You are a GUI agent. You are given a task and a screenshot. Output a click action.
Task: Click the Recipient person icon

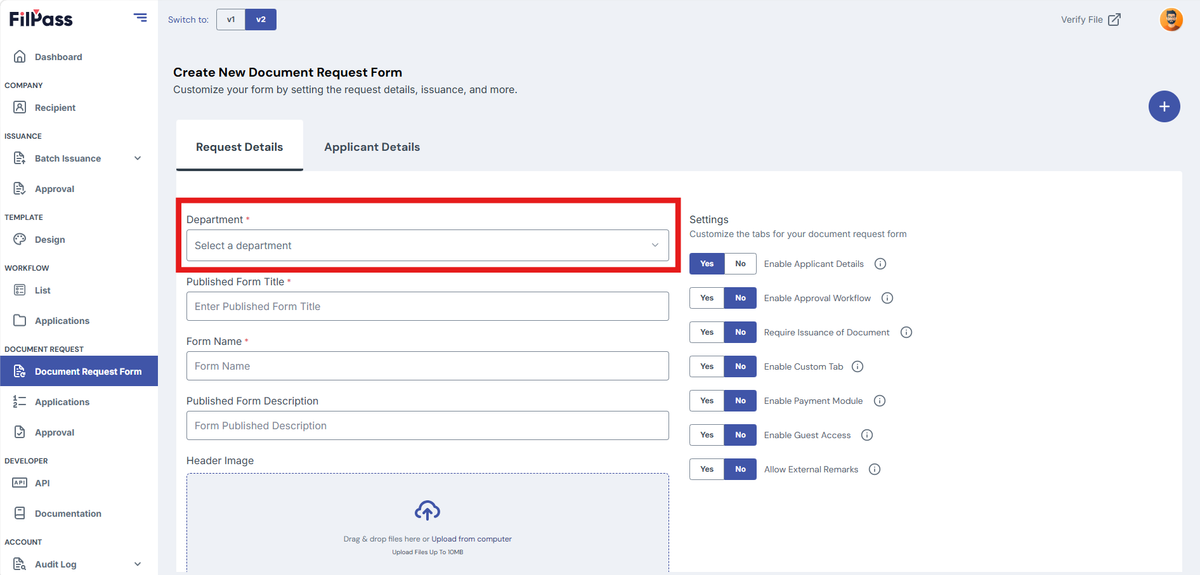tap(19, 107)
